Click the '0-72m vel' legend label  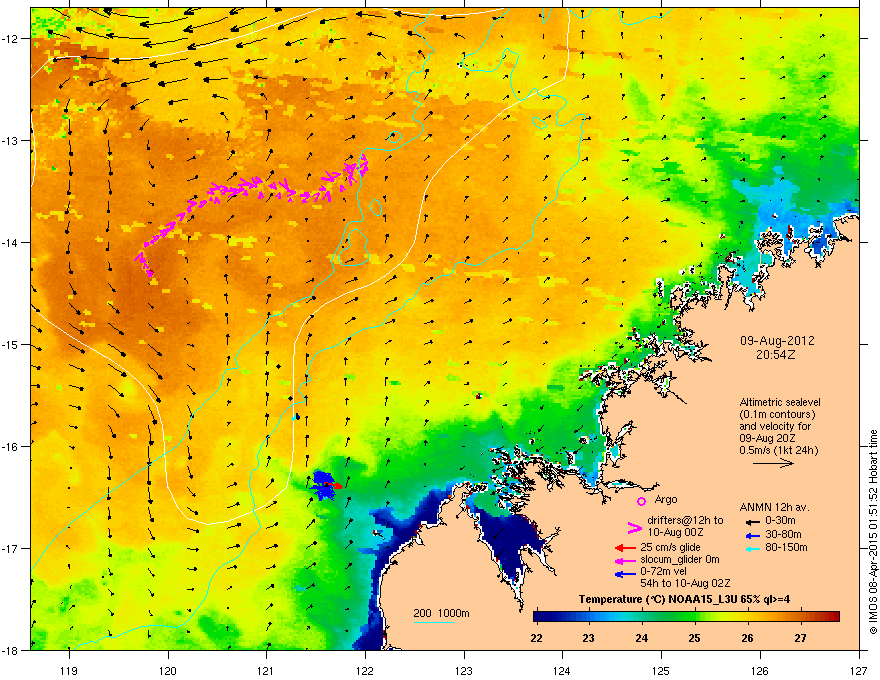click(663, 571)
